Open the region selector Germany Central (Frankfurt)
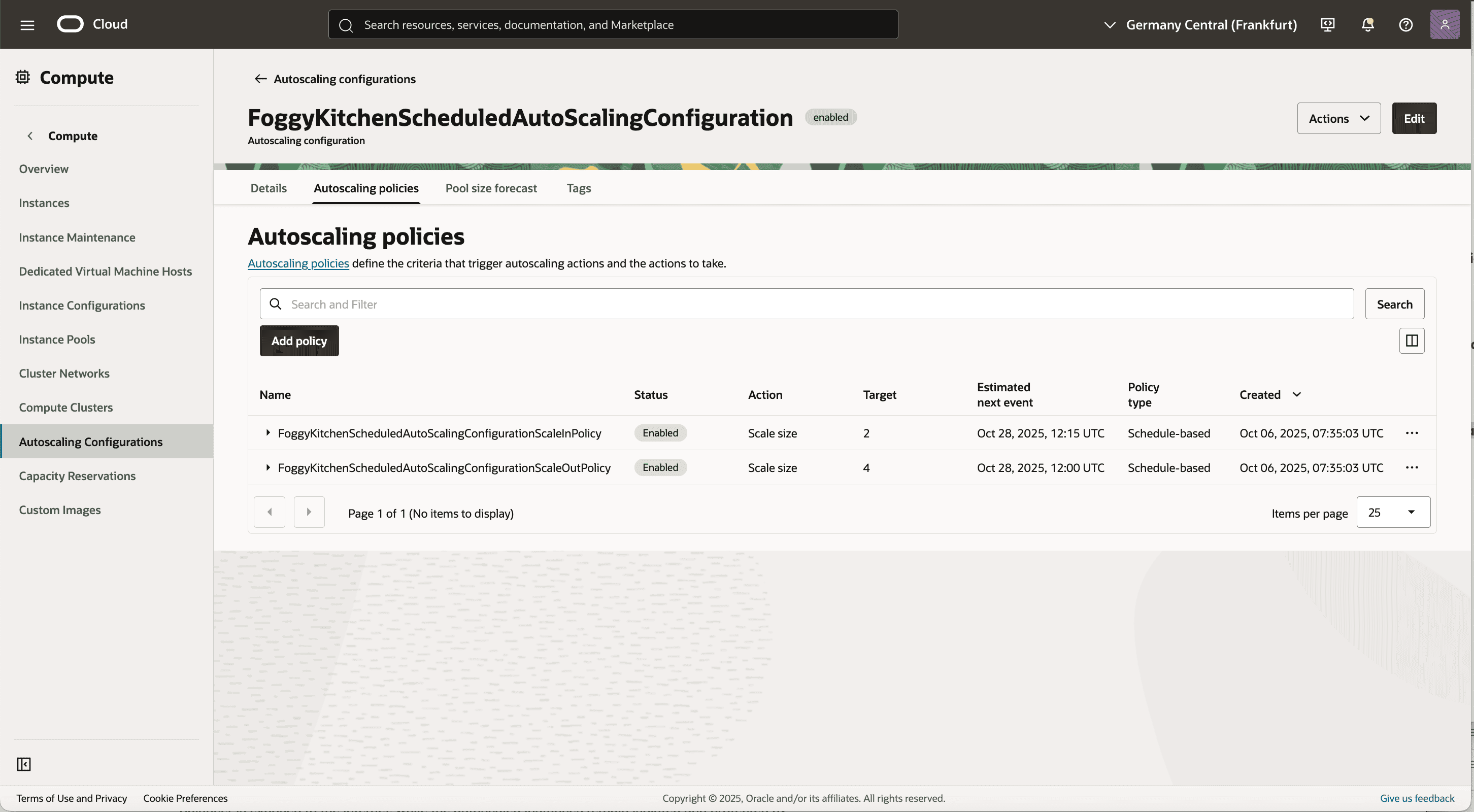The height and width of the screenshot is (812, 1474). (1200, 24)
